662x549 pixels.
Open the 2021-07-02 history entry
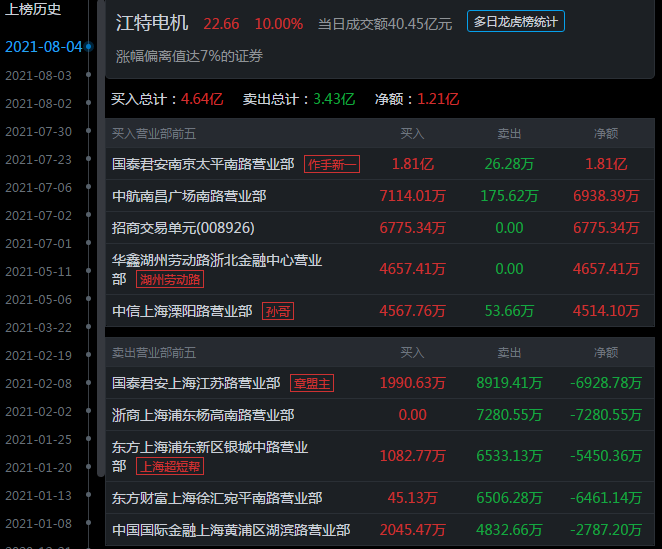(38, 216)
